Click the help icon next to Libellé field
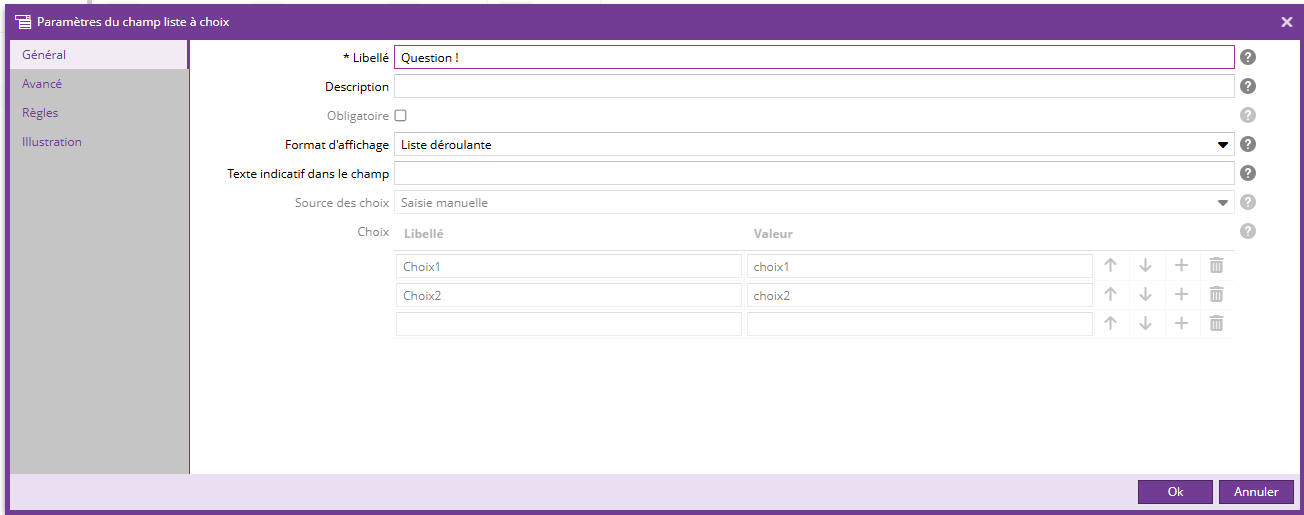Viewport: 1304px width, 515px height. 1247,58
